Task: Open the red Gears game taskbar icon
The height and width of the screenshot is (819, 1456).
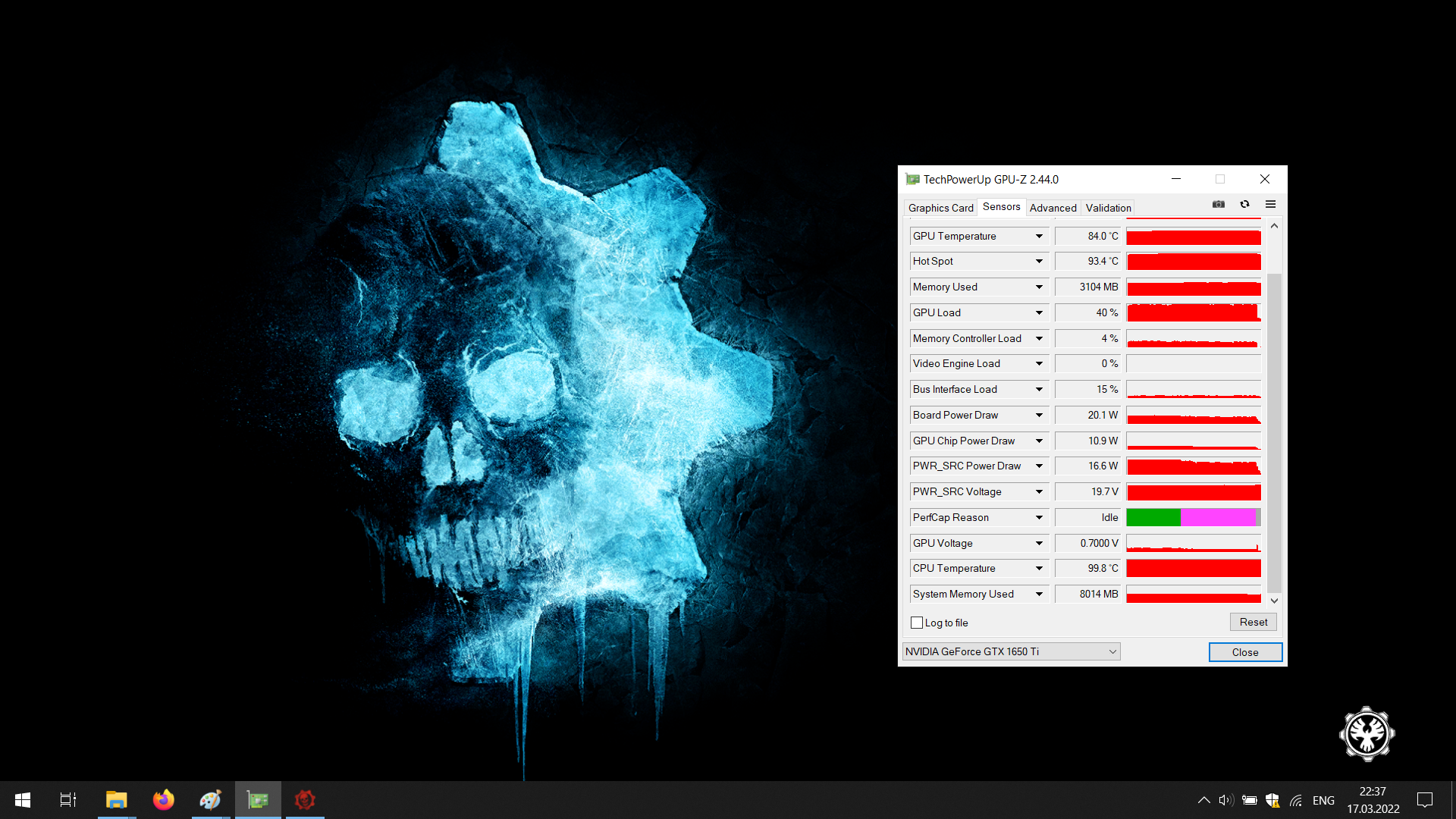Action: click(x=305, y=800)
